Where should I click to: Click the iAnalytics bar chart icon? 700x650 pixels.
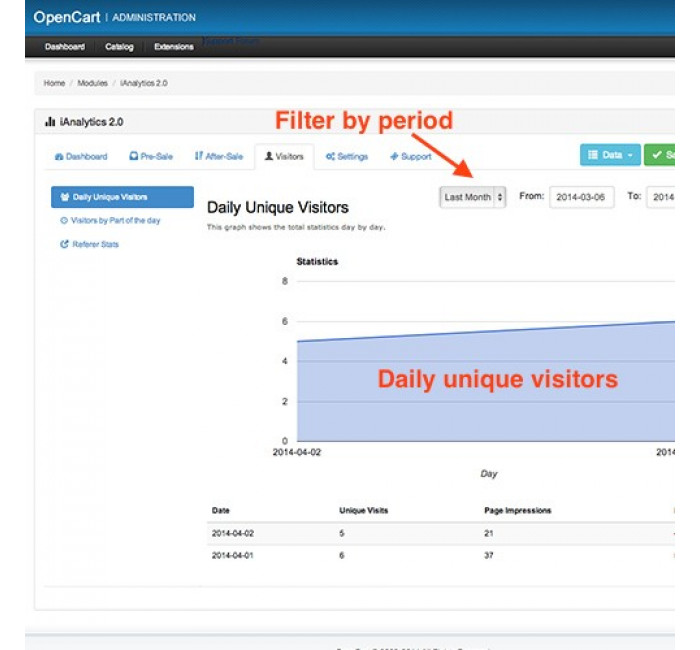tap(50, 121)
